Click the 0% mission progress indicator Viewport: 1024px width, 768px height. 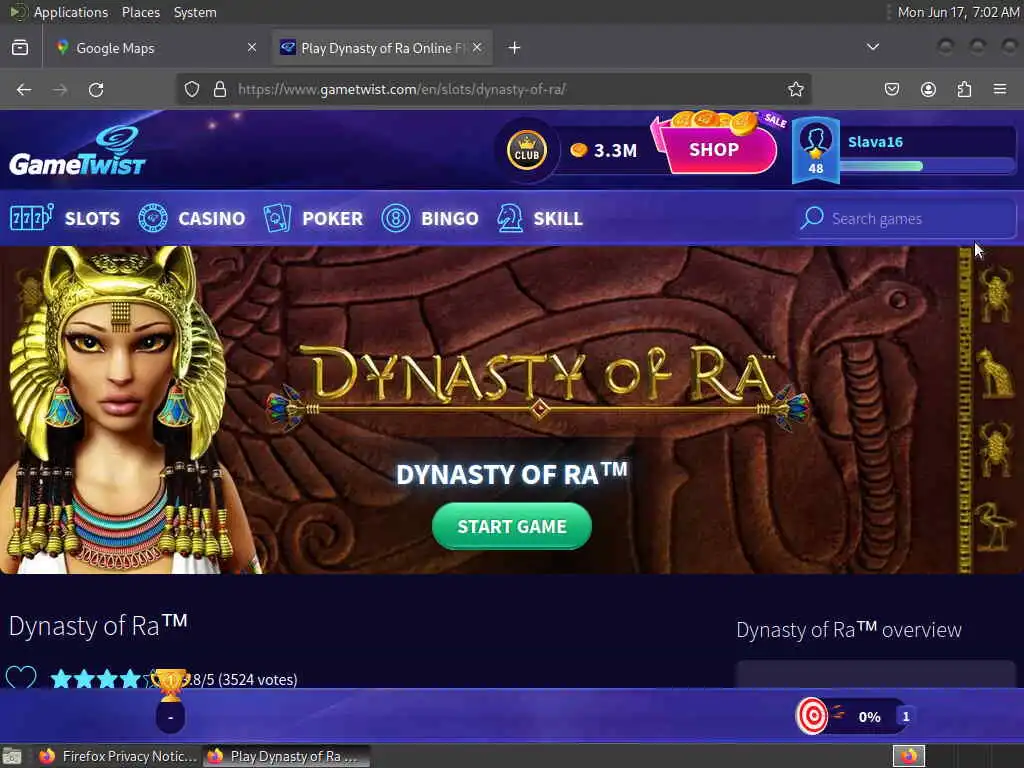click(869, 717)
